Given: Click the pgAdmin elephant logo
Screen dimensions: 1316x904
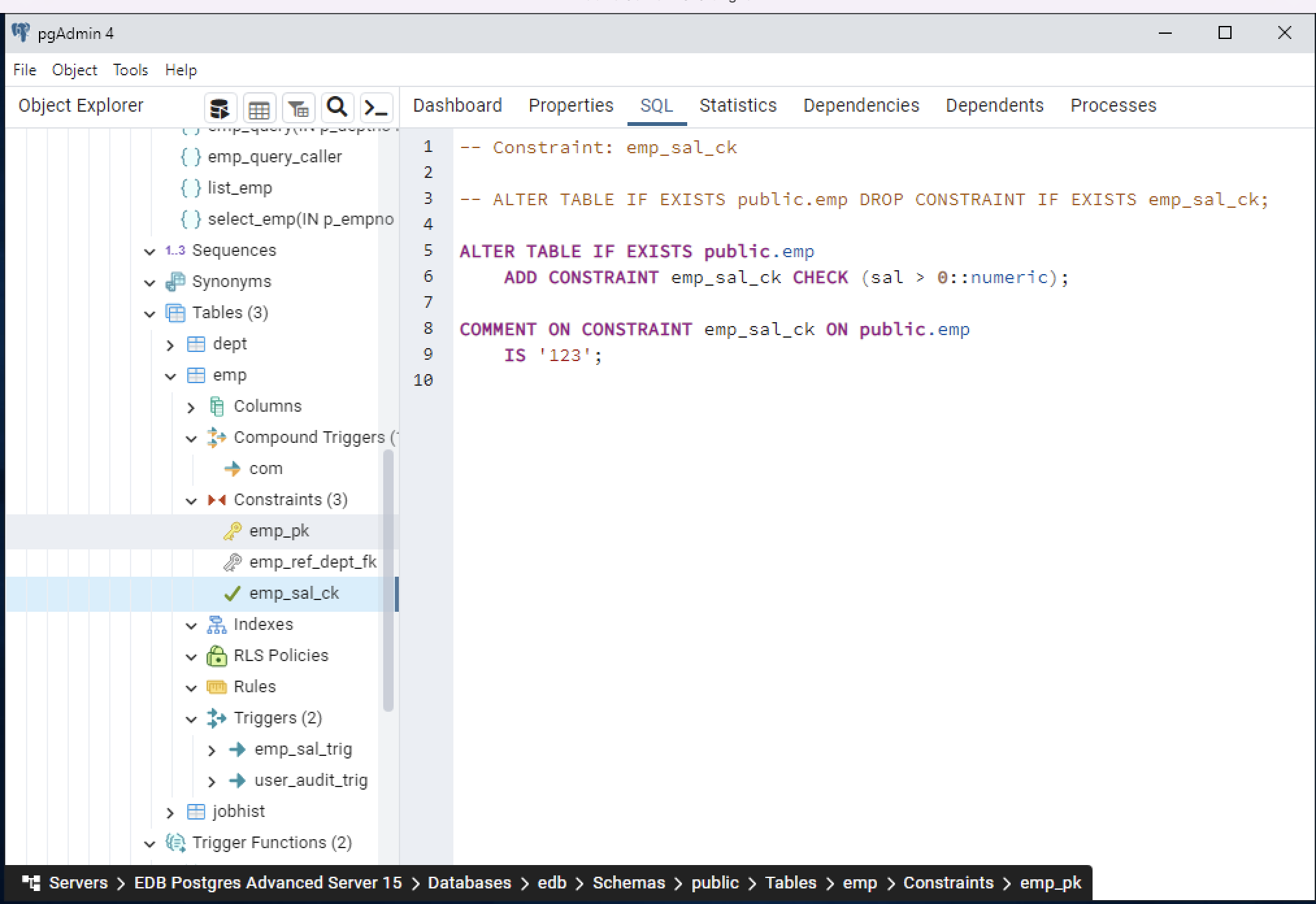Looking at the screenshot, I should [x=21, y=32].
